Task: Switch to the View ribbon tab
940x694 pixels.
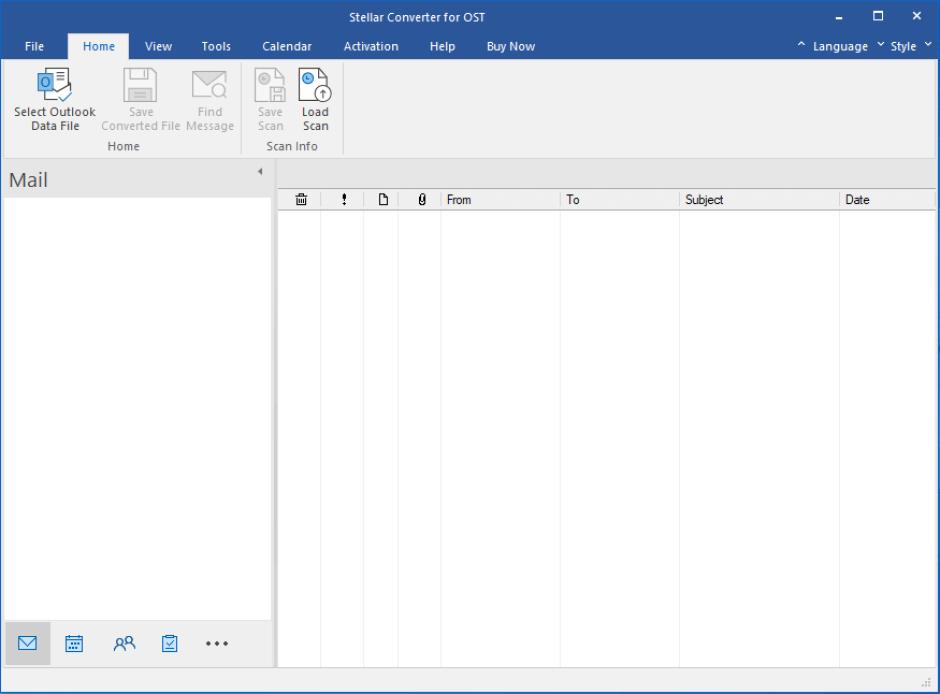Action: tap(158, 47)
